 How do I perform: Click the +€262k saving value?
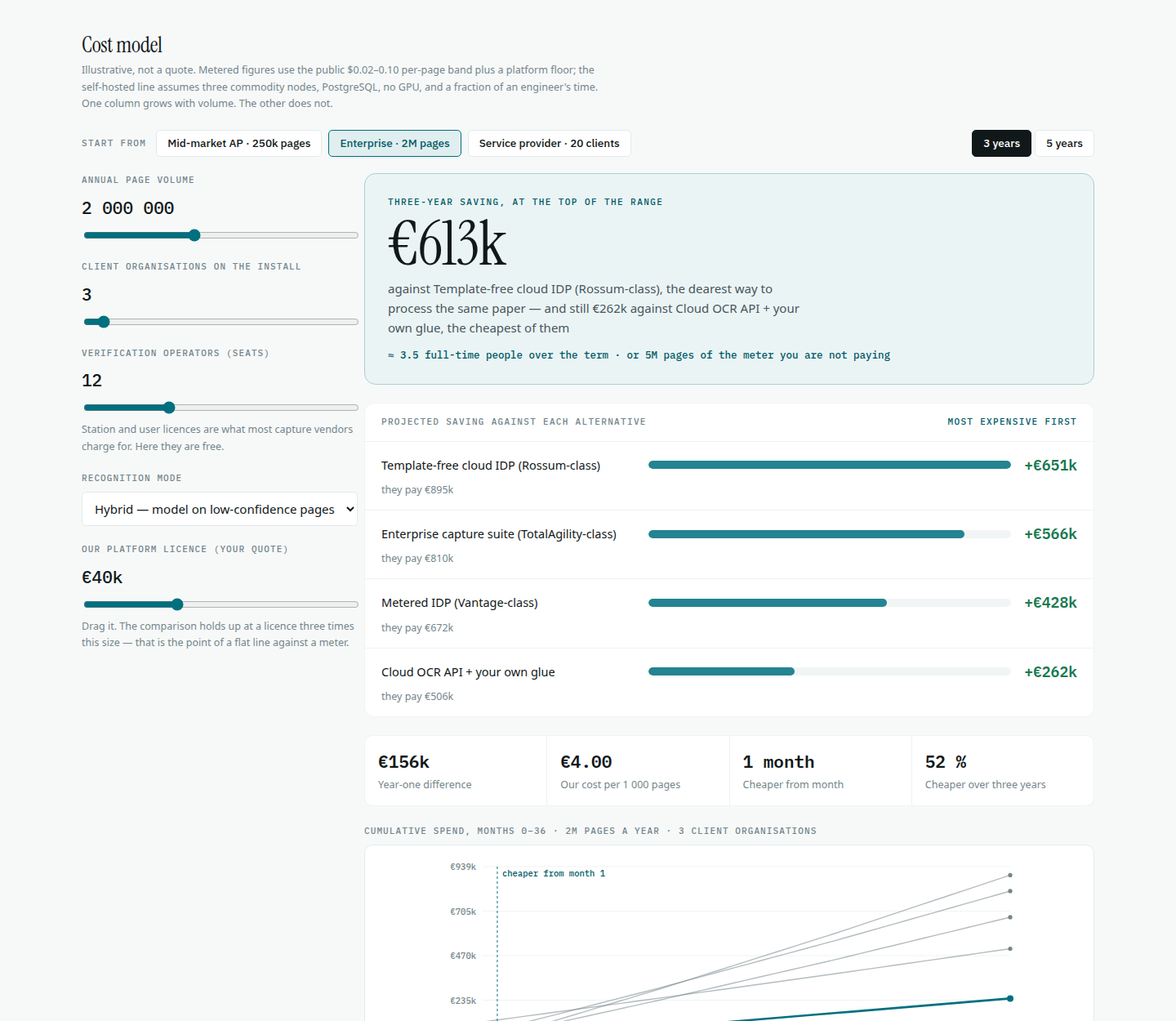coord(1050,672)
